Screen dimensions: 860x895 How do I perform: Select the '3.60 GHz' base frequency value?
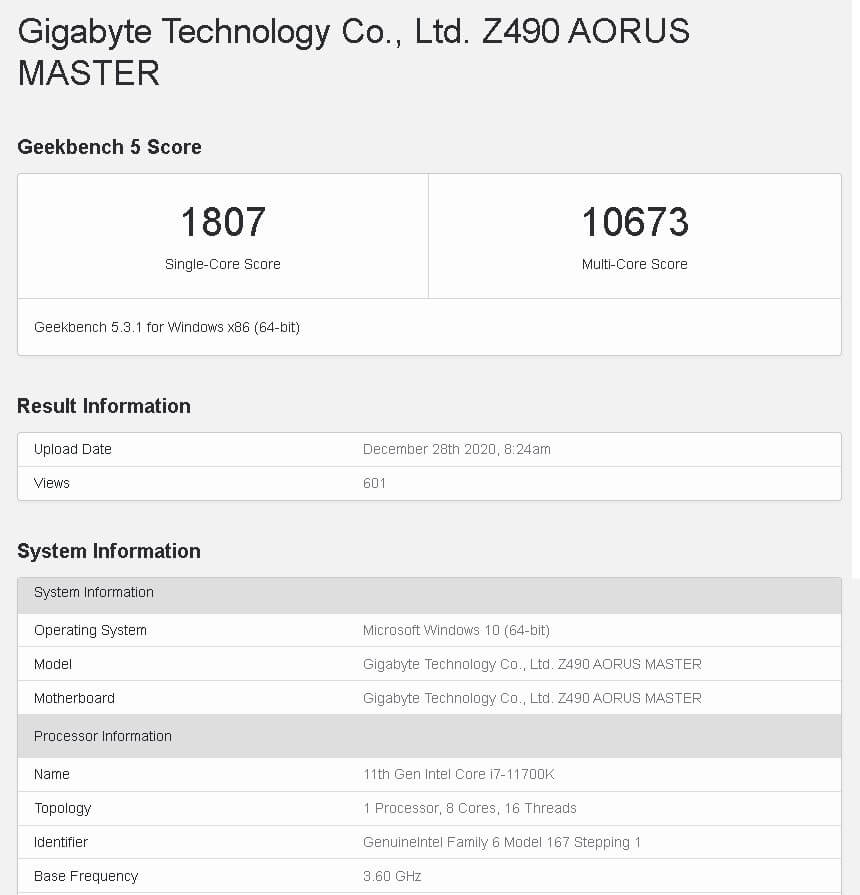click(392, 876)
